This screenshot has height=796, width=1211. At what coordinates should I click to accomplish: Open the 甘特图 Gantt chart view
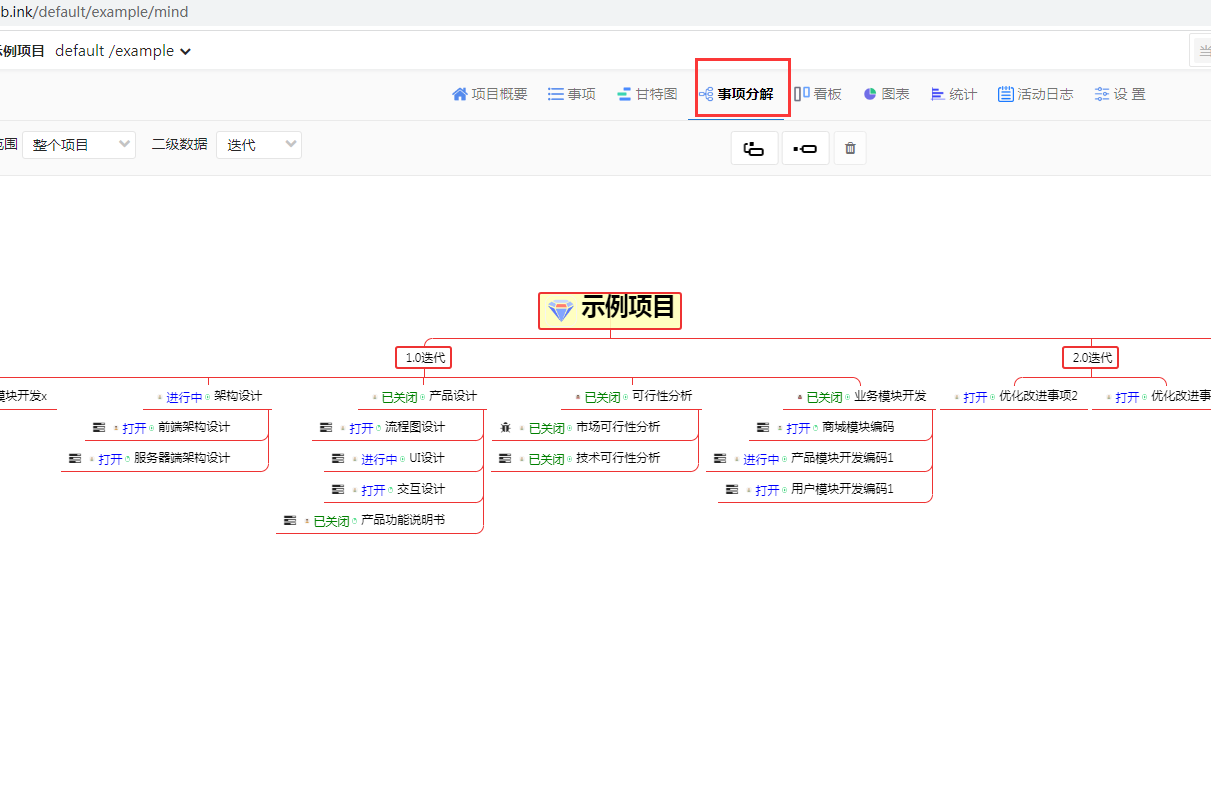(647, 93)
